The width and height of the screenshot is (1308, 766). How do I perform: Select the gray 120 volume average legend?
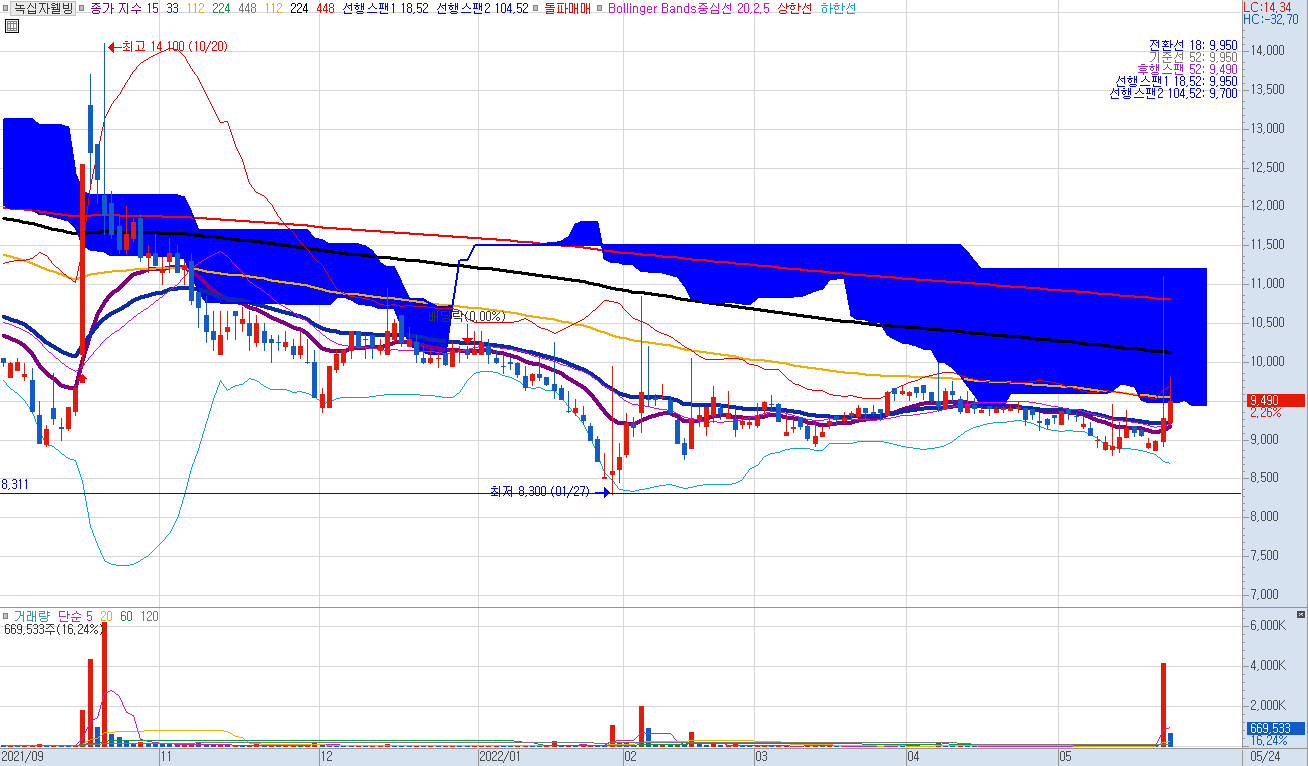pos(150,616)
